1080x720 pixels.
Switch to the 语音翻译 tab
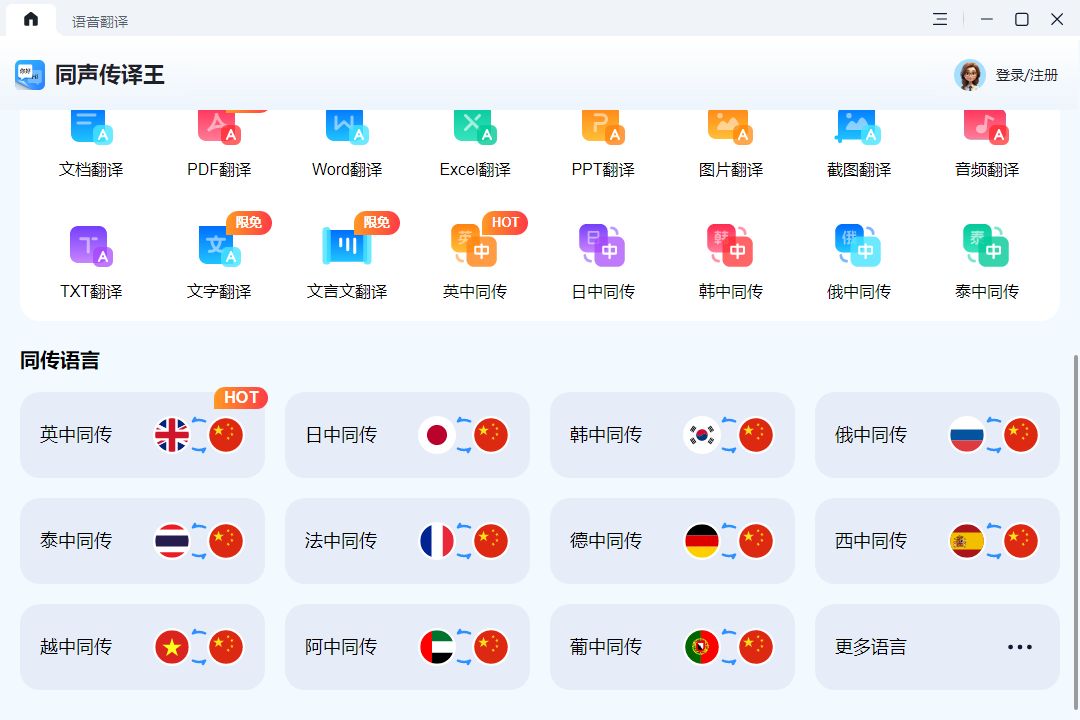100,21
